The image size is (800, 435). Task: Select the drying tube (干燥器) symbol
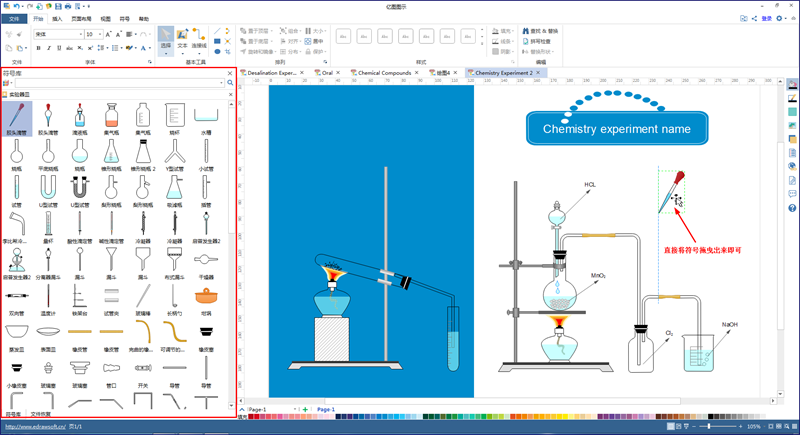206,260
